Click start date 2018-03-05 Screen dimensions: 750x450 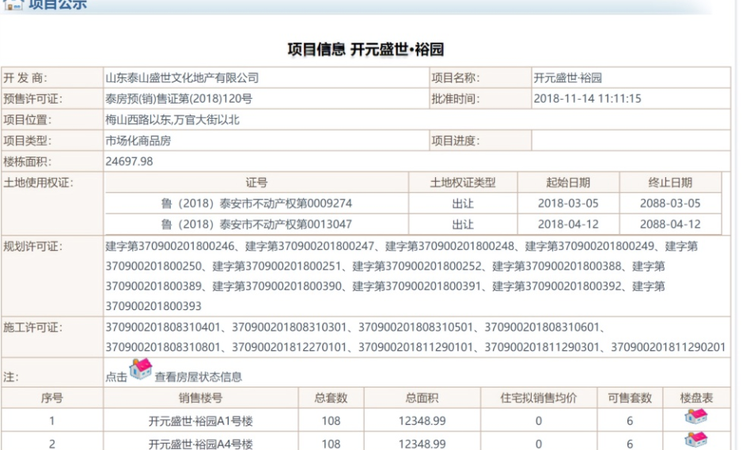[x=568, y=204]
